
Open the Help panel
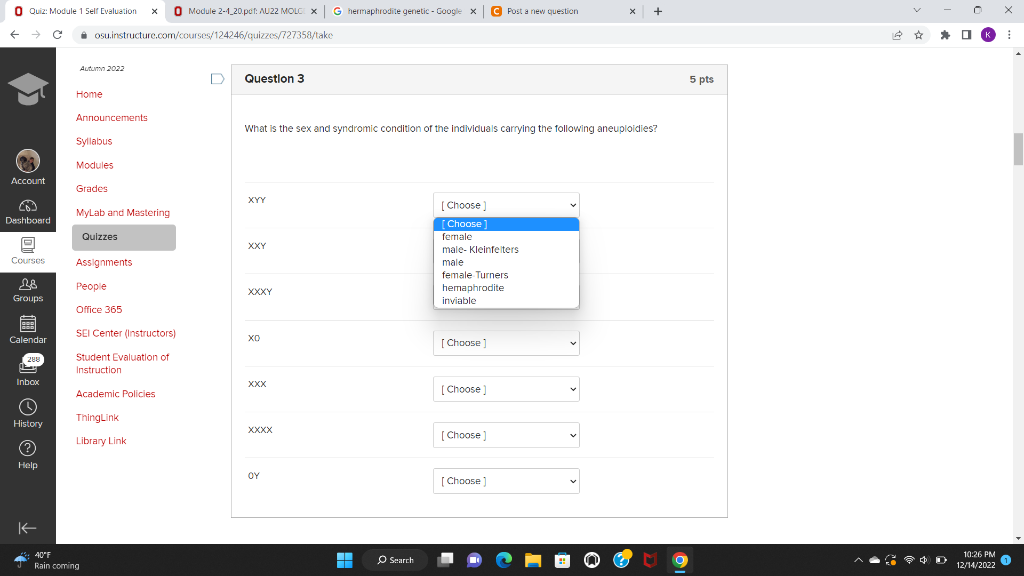(27, 452)
